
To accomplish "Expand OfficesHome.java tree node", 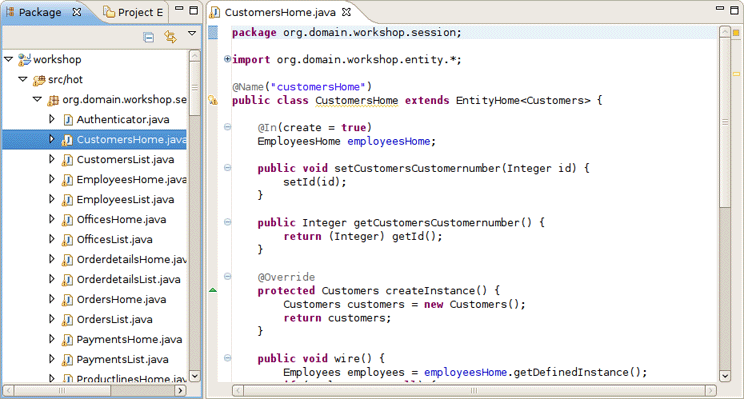I will (52, 219).
